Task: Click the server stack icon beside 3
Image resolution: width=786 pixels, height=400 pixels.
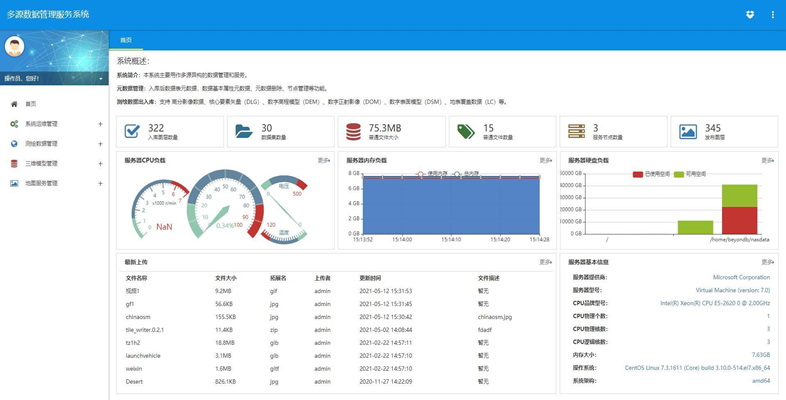Action: [576, 132]
